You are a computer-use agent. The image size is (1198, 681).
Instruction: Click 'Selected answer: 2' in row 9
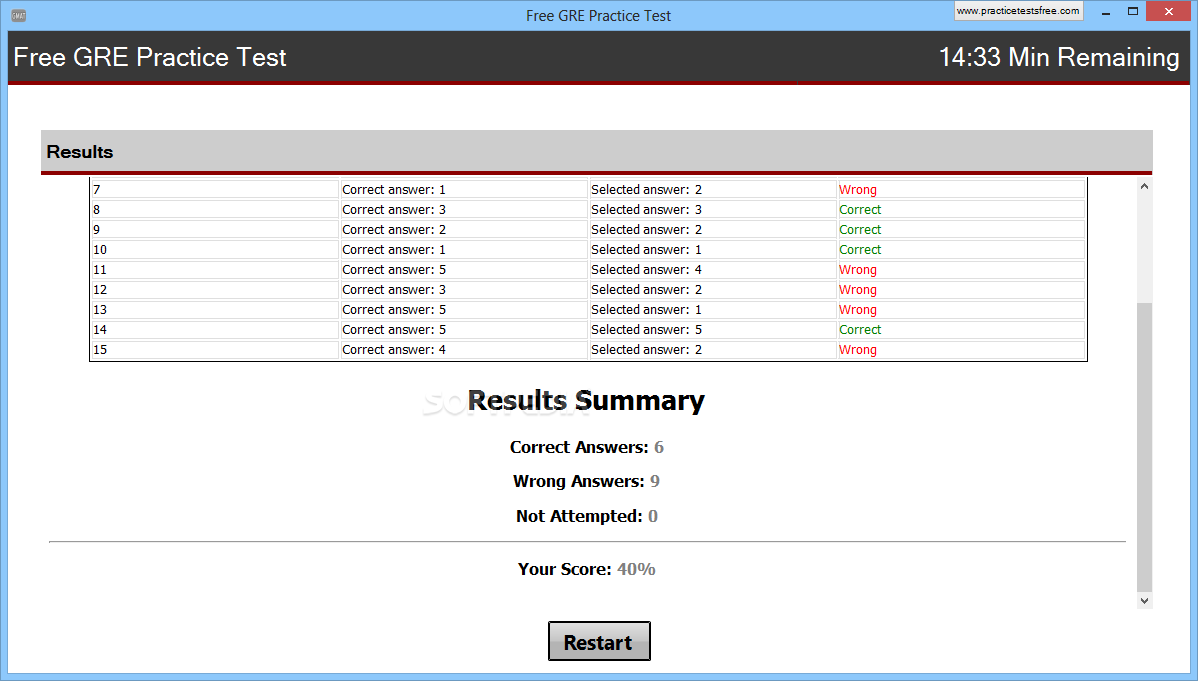[x=646, y=229]
